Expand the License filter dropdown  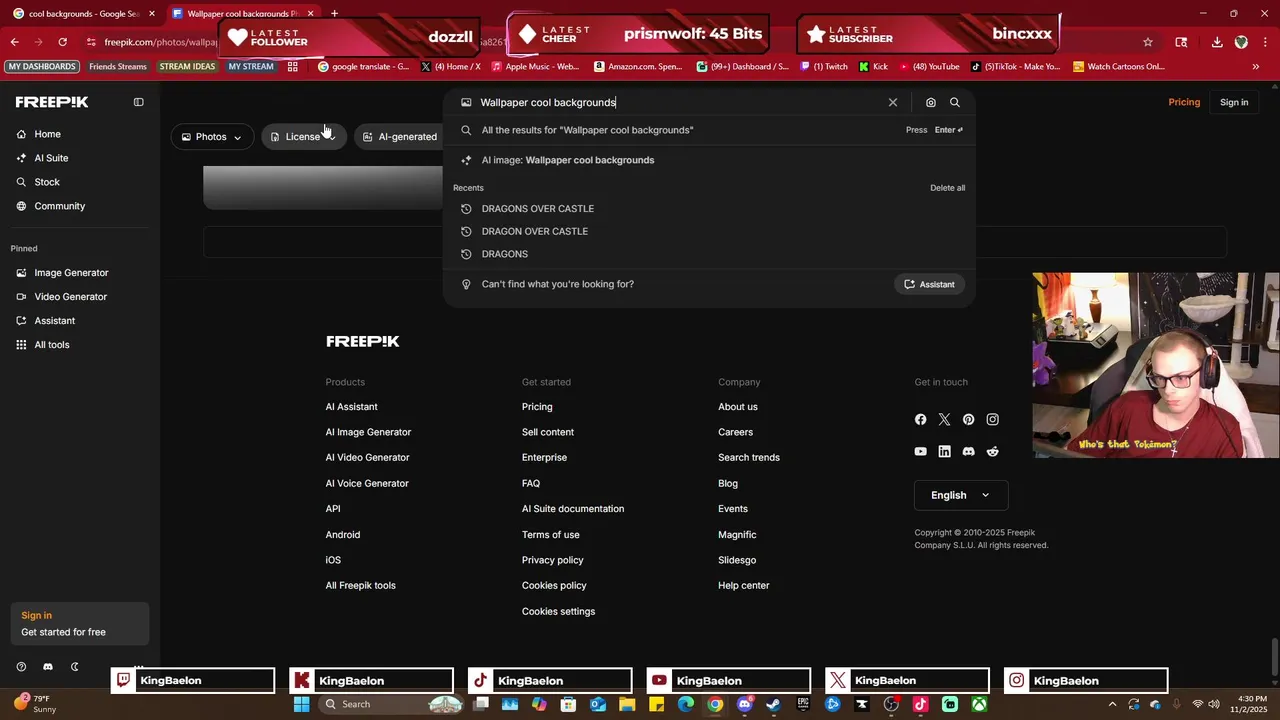(x=303, y=137)
